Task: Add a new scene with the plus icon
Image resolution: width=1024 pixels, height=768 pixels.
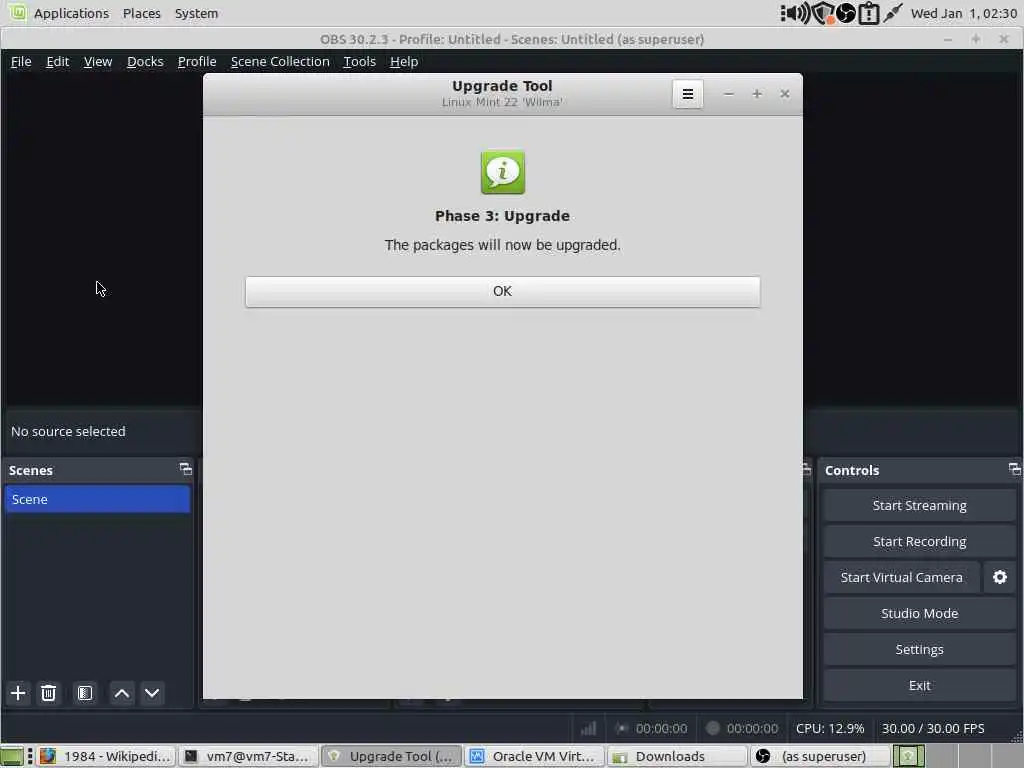Action: pyautogui.click(x=18, y=693)
